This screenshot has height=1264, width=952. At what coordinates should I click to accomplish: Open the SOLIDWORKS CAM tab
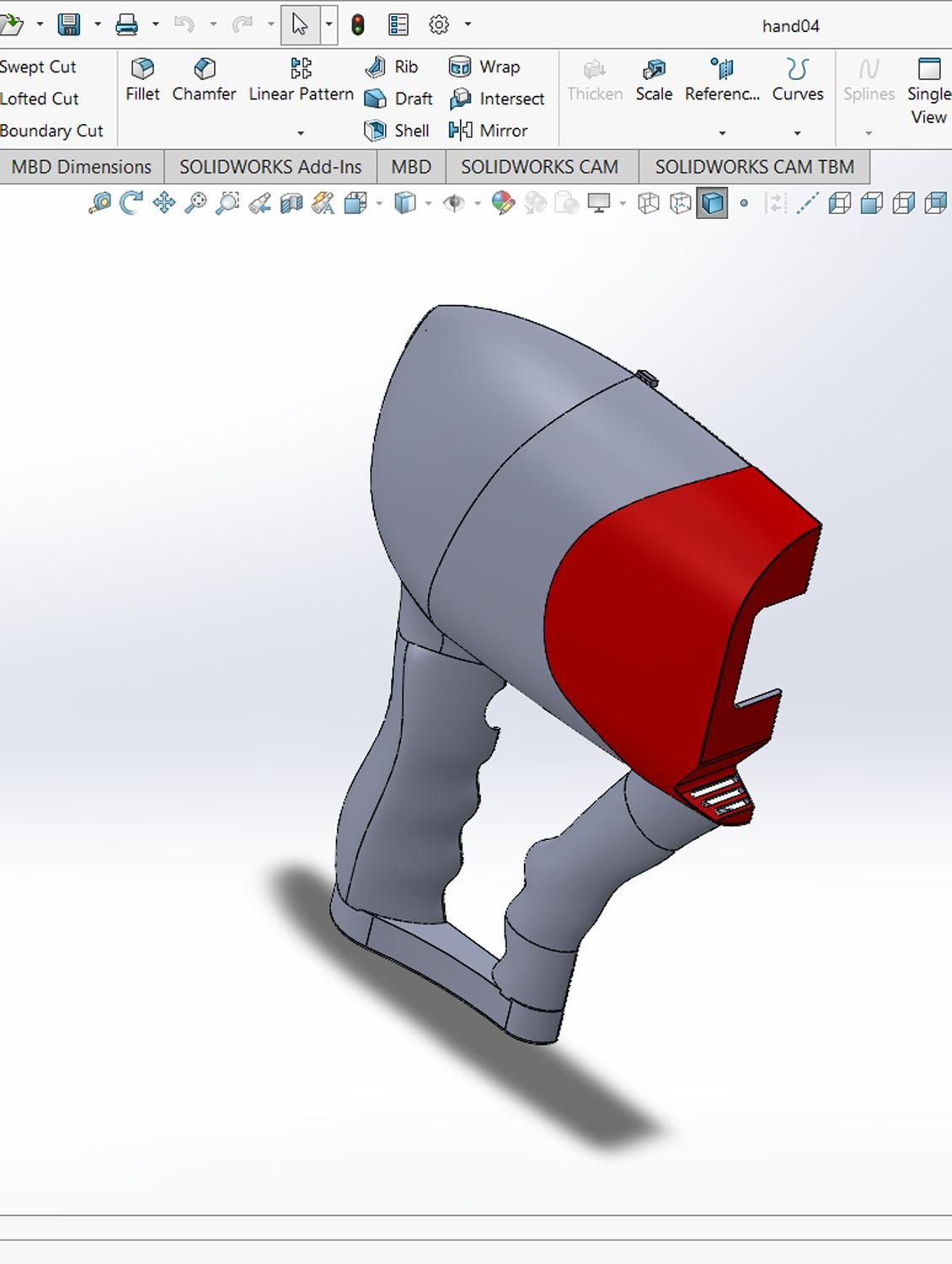pyautogui.click(x=539, y=167)
